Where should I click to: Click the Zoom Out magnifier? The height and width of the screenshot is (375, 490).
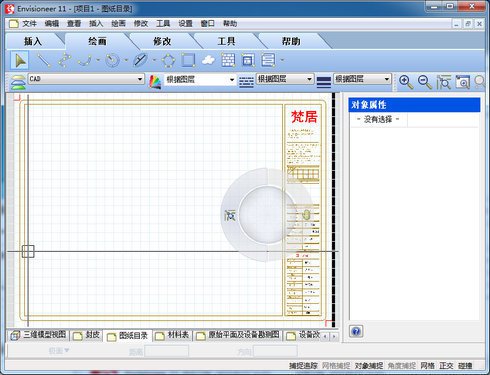point(425,82)
